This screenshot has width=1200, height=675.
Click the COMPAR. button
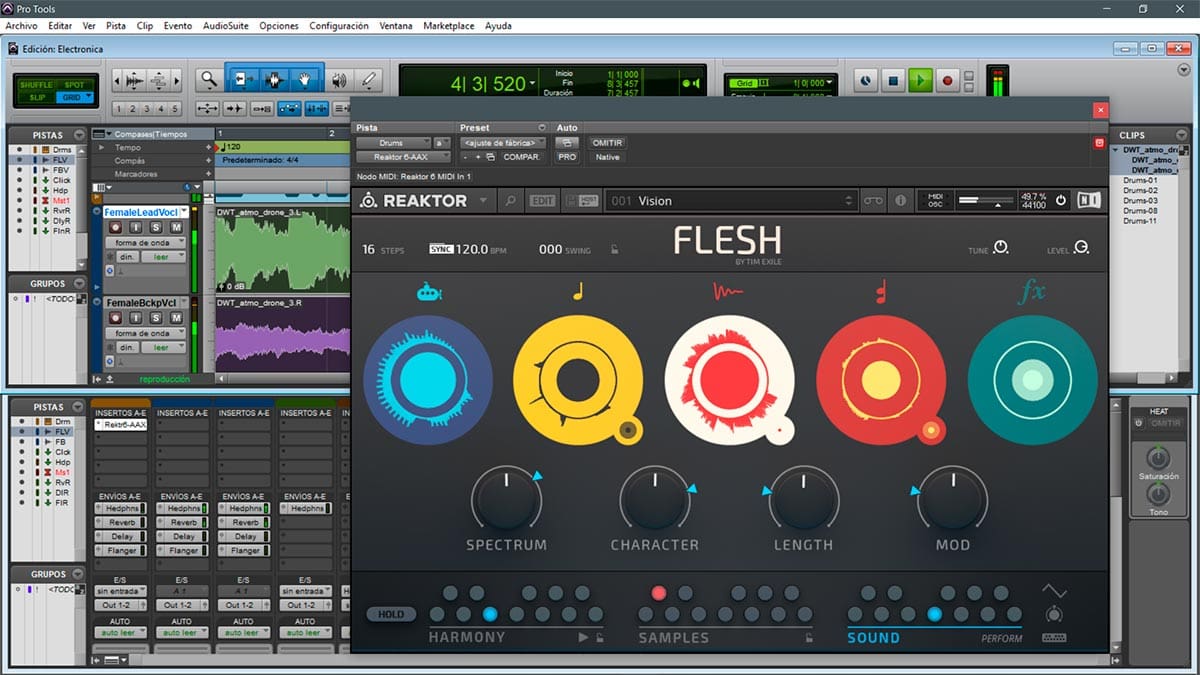coord(522,157)
